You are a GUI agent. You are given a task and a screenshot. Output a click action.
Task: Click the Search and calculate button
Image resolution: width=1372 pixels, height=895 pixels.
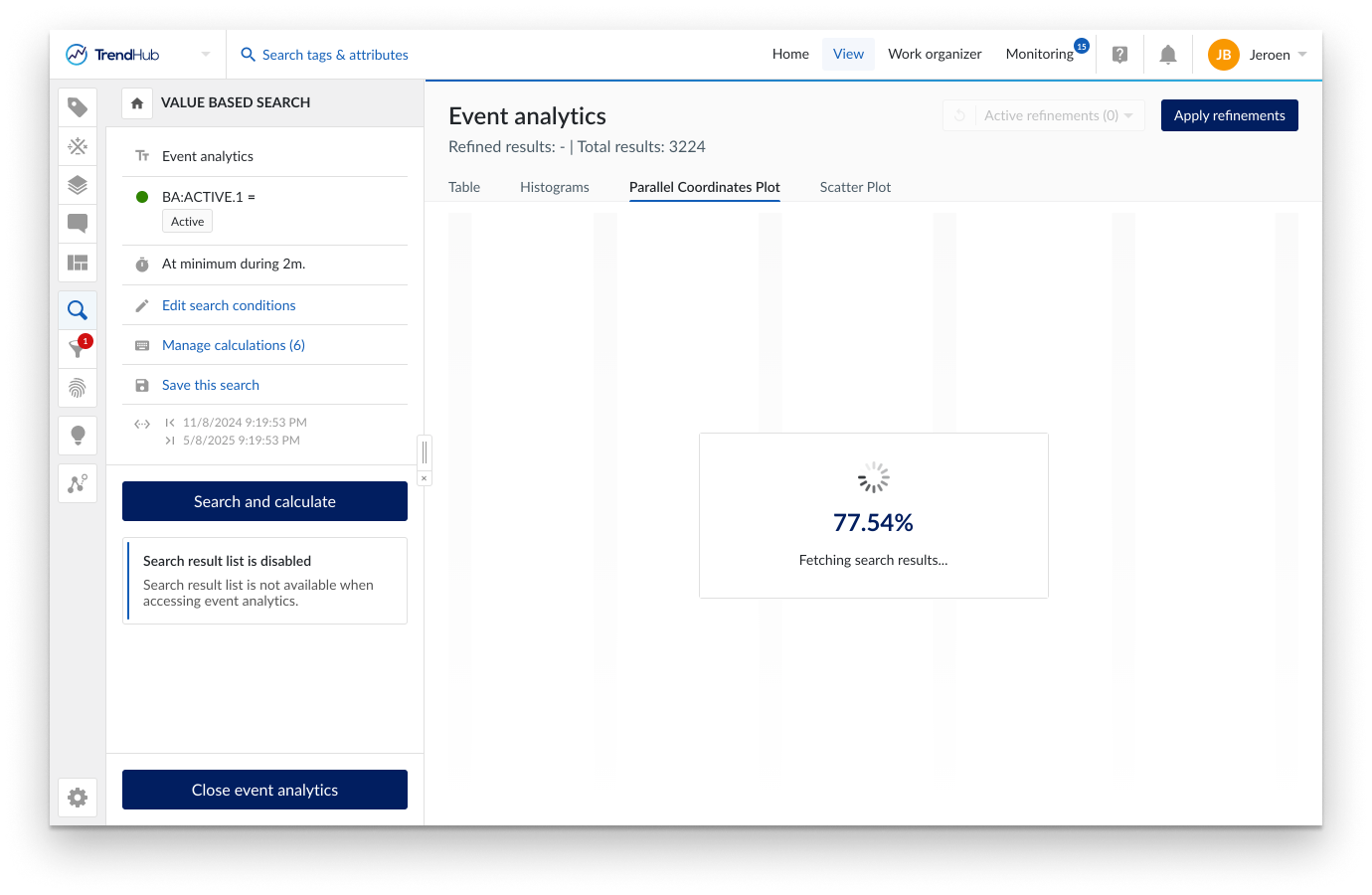[x=264, y=501]
